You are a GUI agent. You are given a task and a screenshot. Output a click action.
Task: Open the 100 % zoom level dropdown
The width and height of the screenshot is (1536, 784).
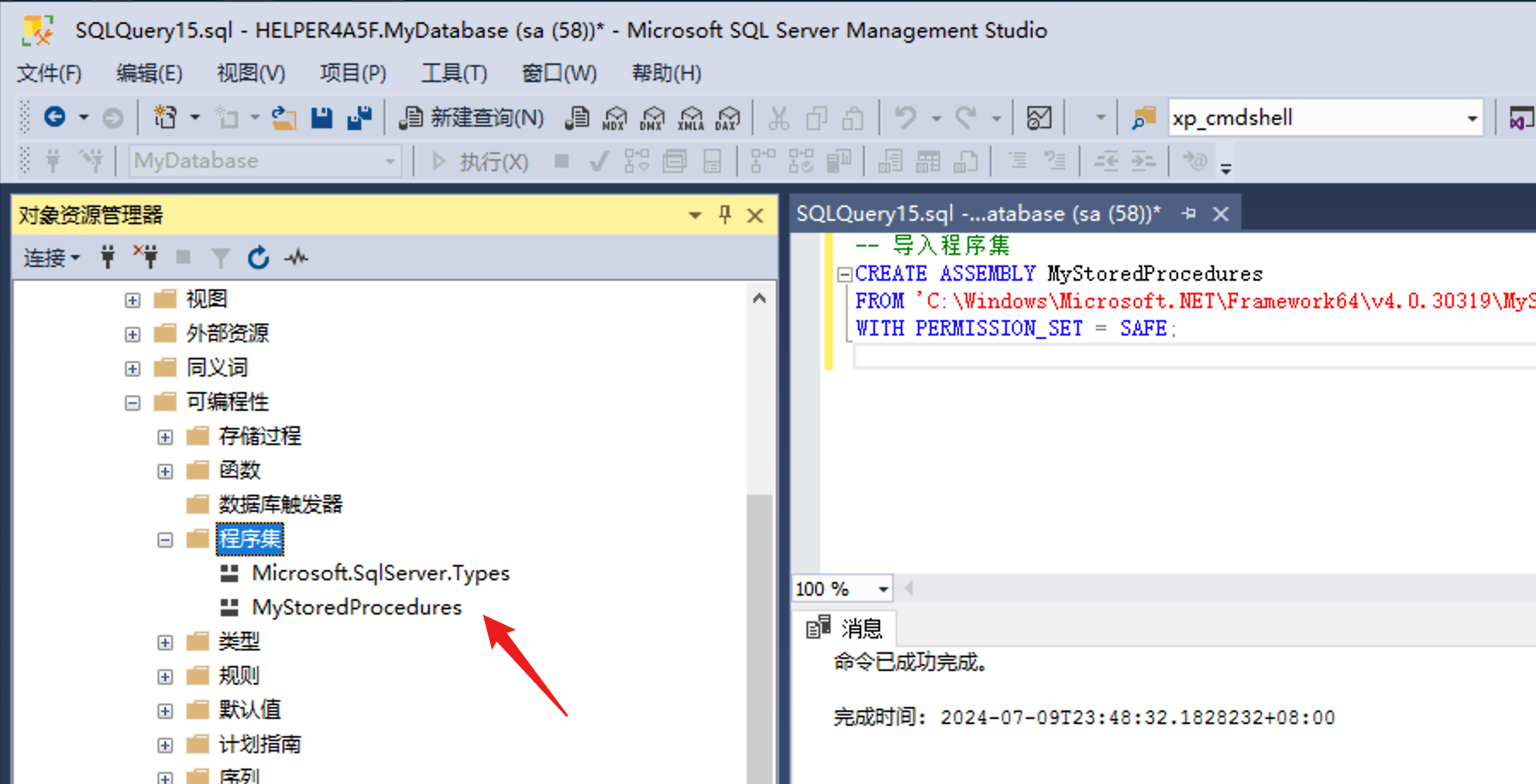click(x=883, y=589)
